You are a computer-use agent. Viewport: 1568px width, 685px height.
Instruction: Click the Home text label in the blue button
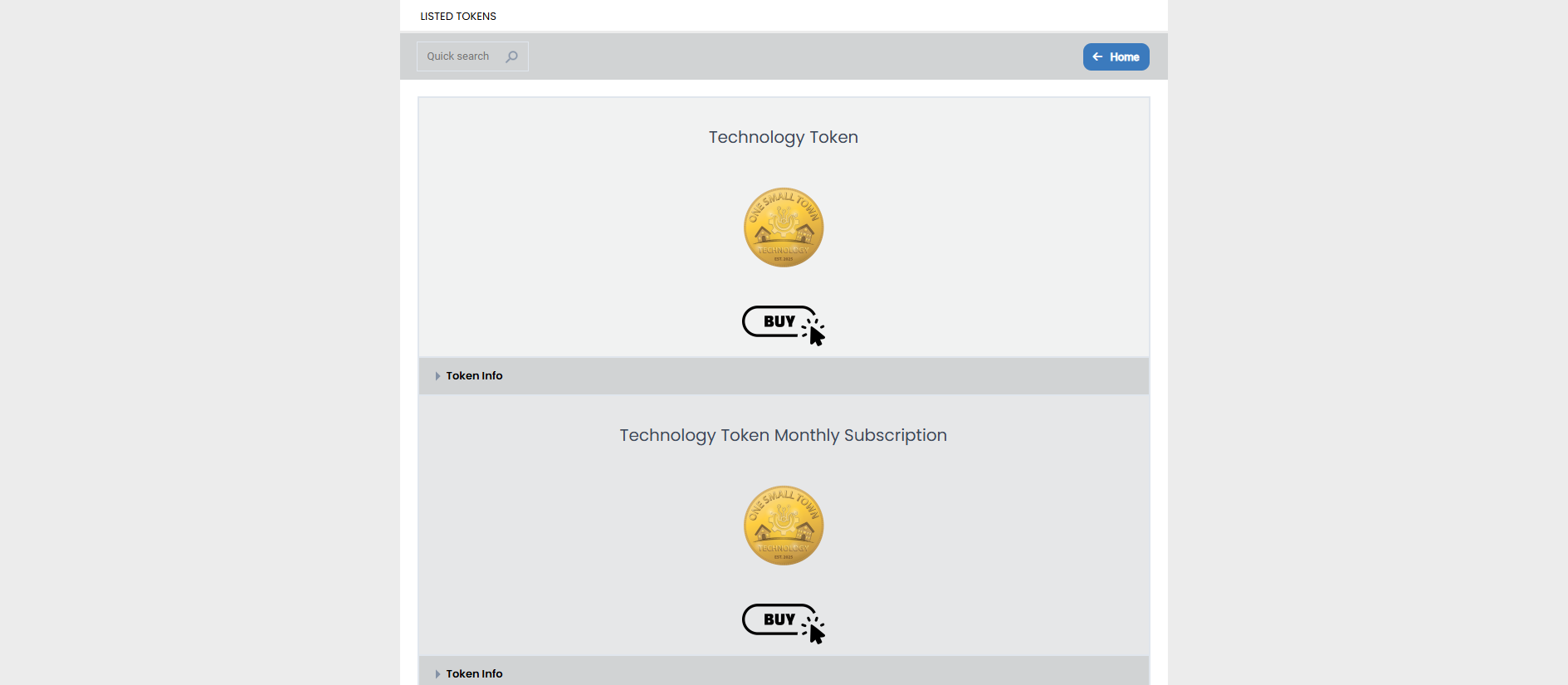point(1124,56)
